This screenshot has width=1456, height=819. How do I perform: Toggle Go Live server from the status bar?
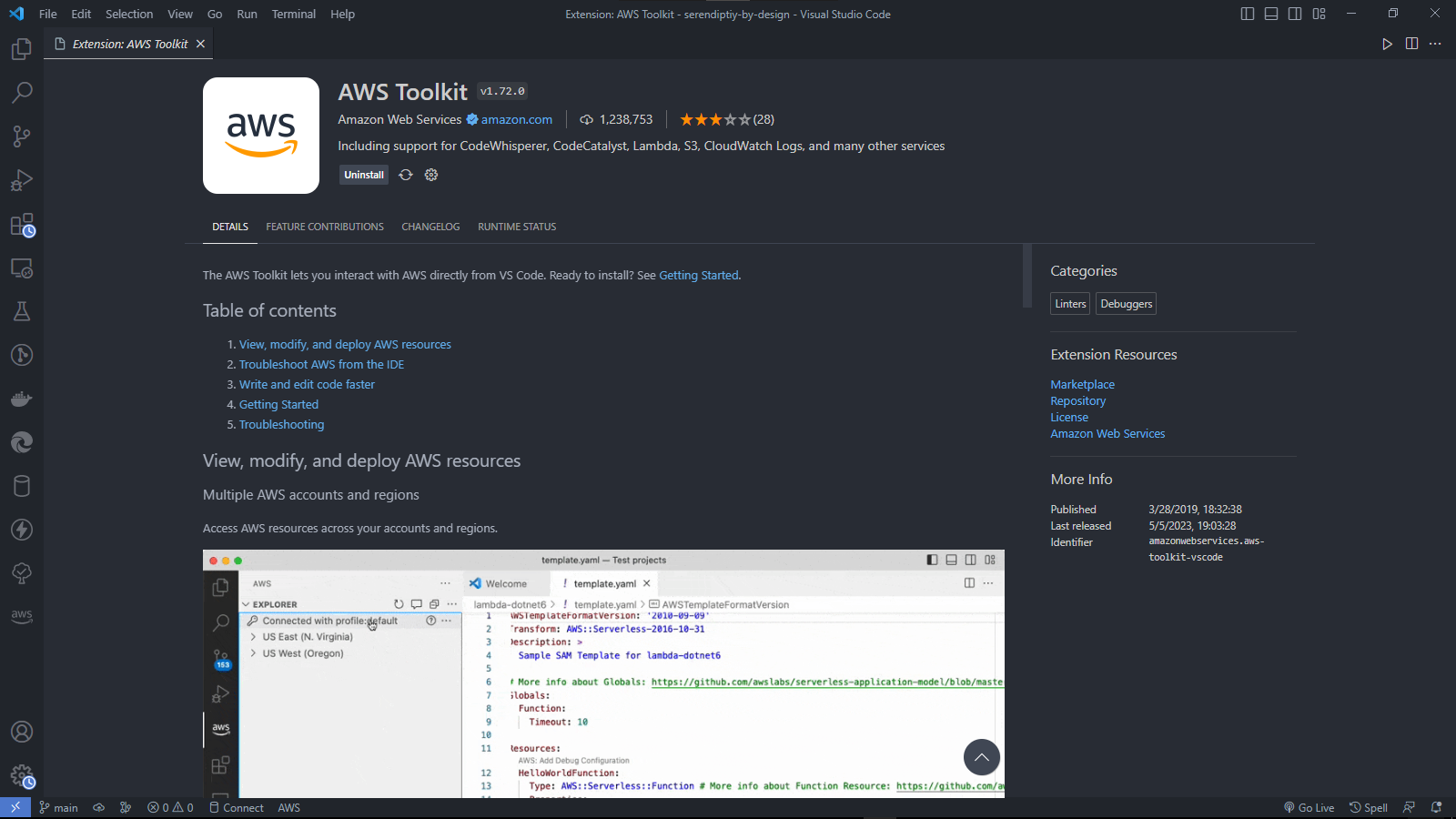point(1309,807)
